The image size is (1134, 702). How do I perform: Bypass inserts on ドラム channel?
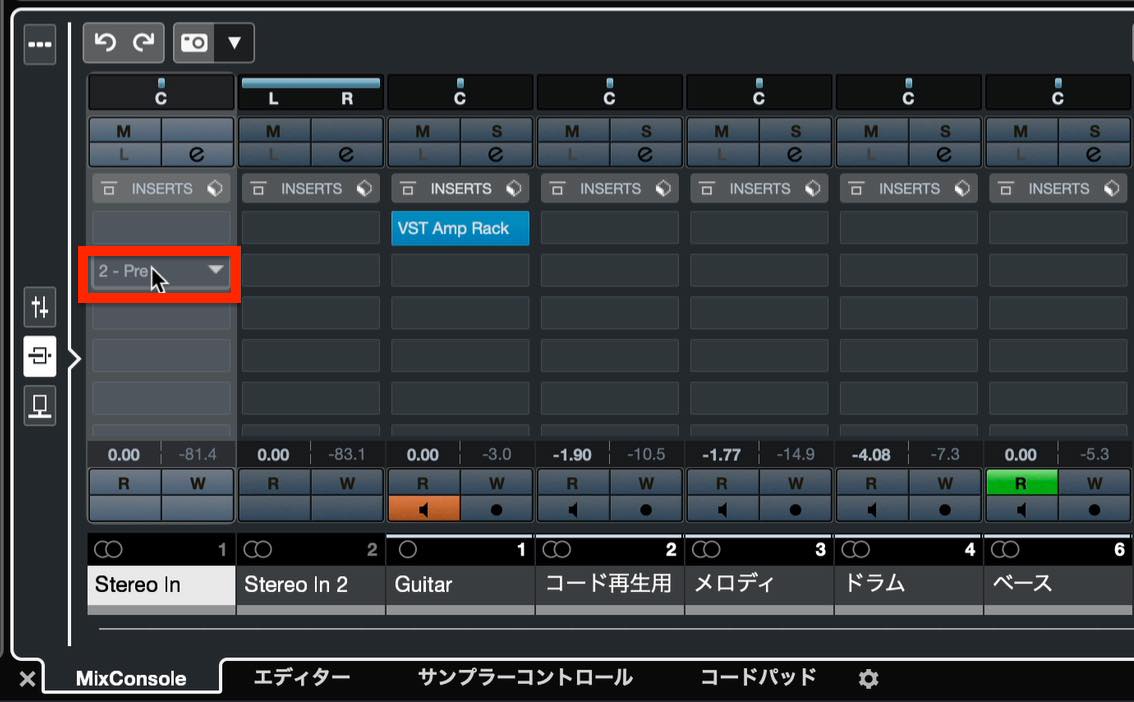coord(856,189)
